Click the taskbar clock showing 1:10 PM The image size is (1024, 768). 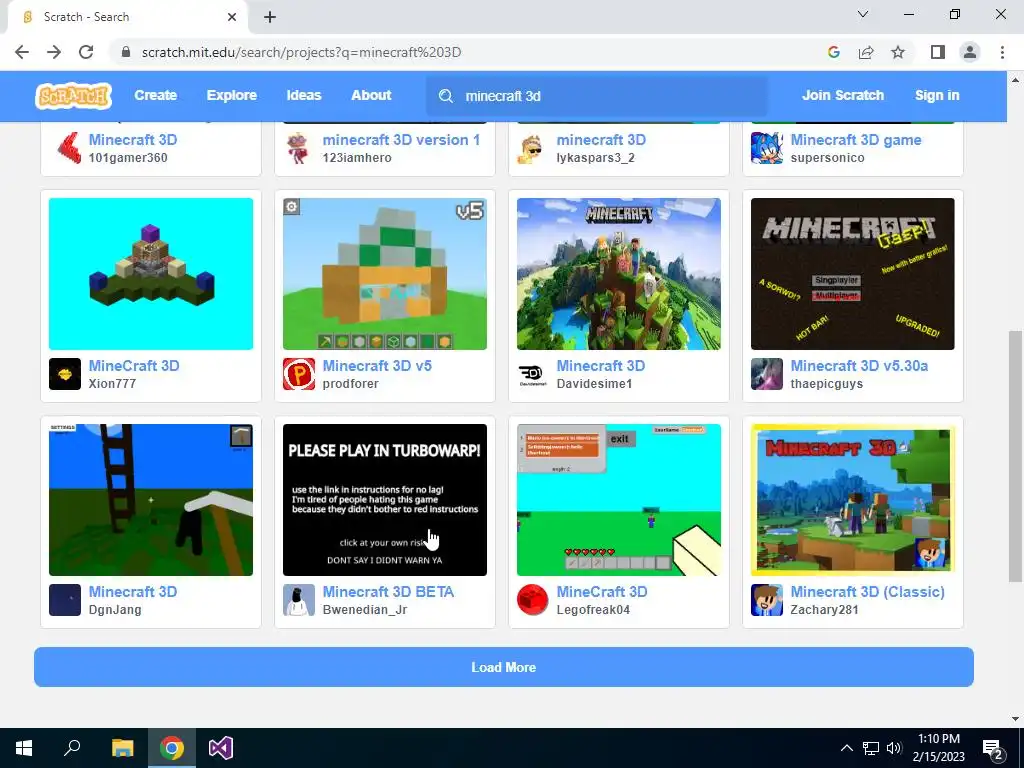coord(938,748)
